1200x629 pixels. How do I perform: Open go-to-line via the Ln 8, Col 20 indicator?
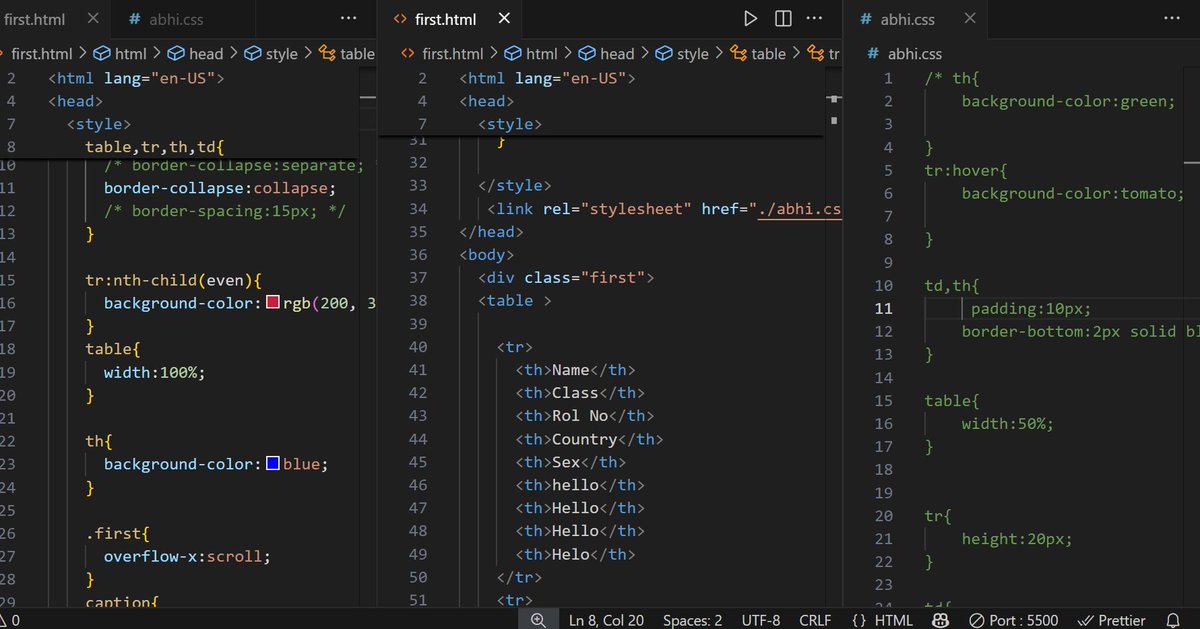606,619
